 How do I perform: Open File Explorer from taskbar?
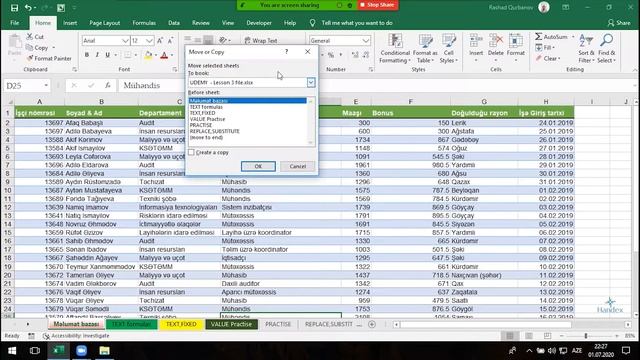click(x=104, y=350)
